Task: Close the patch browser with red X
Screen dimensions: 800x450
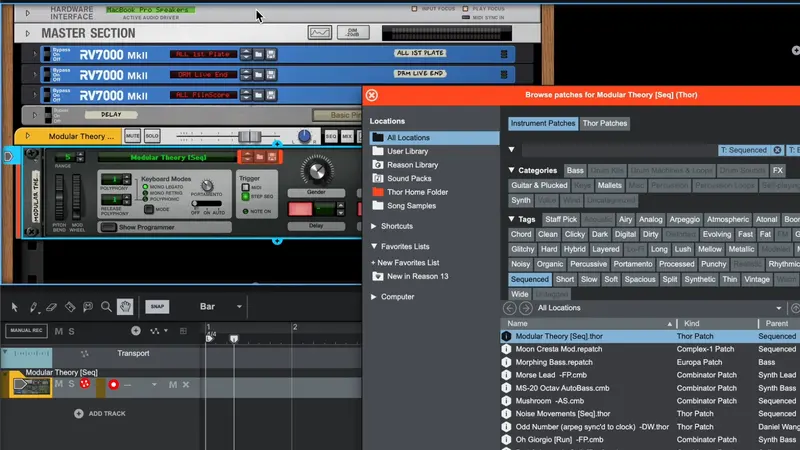Action: point(371,95)
